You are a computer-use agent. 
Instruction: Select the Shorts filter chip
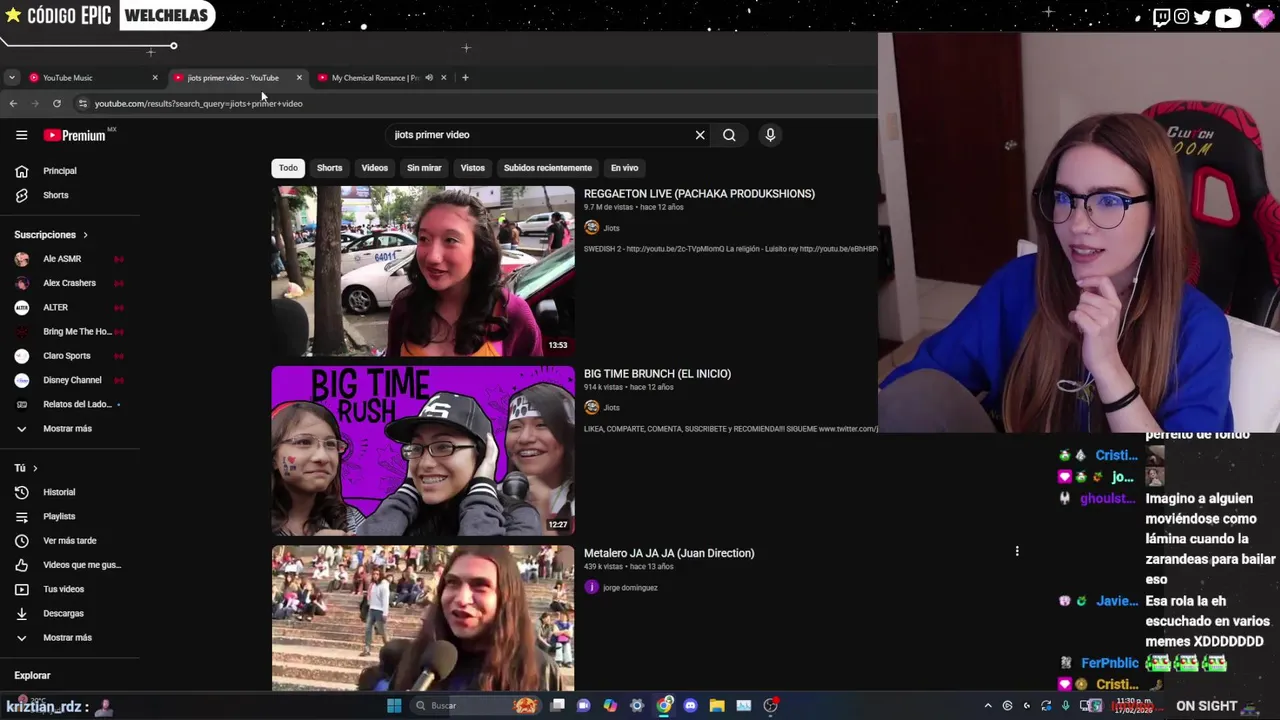point(329,168)
